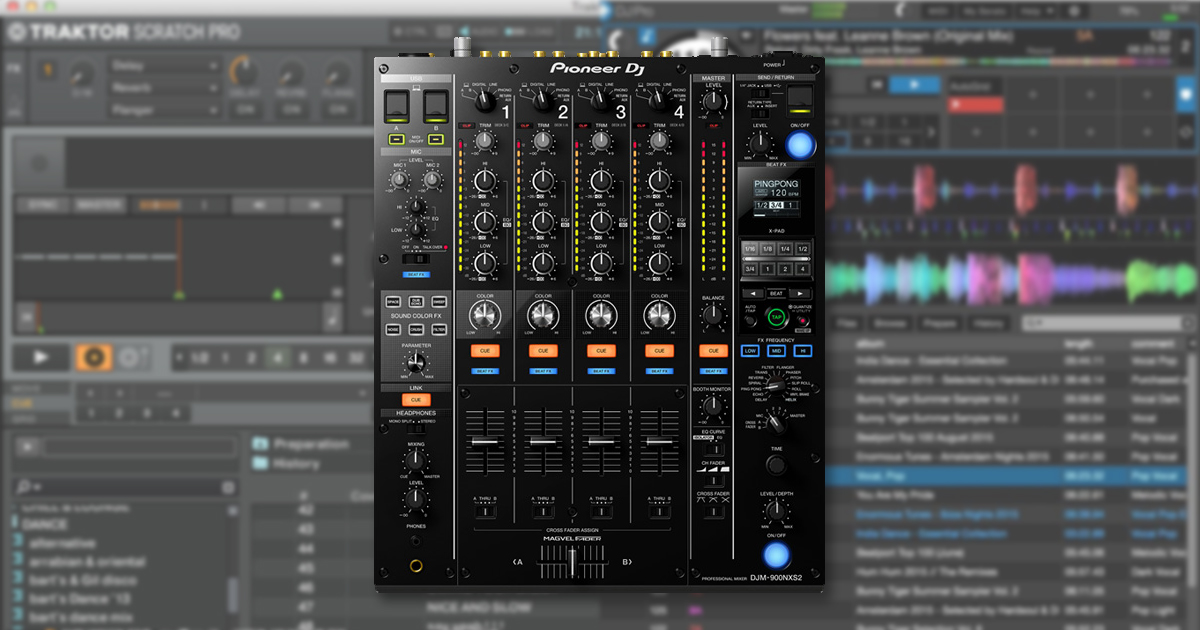The image size is (1200, 630).
Task: Click the LEVEL/DEPTH knob
Action: coord(776,513)
